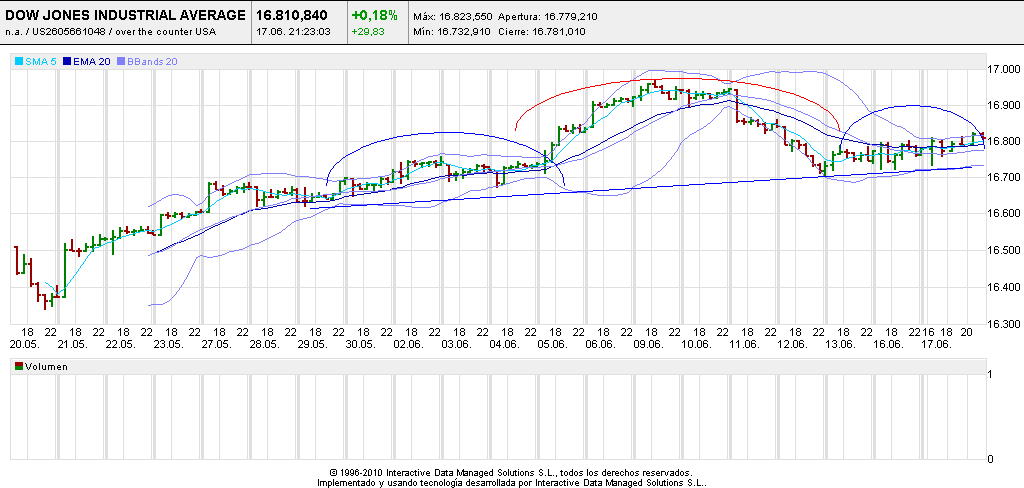Click the Cierre: 16.781,010 value
The width and height of the screenshot is (1024, 488).
coord(541,31)
